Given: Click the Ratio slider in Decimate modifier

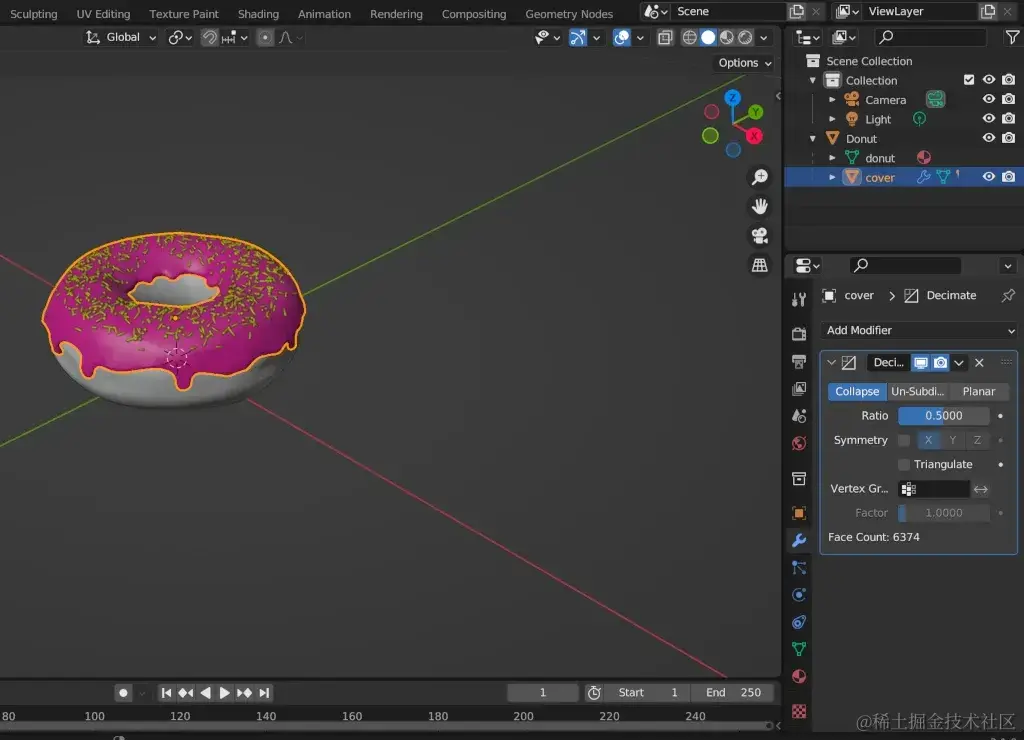Looking at the screenshot, I should 943,416.
